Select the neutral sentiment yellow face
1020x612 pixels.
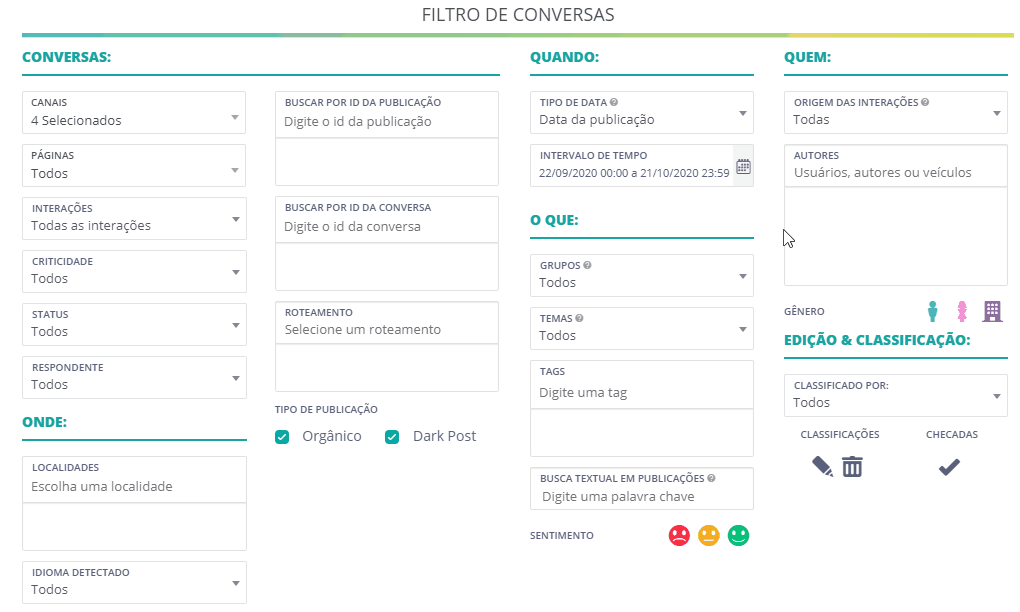coord(709,535)
